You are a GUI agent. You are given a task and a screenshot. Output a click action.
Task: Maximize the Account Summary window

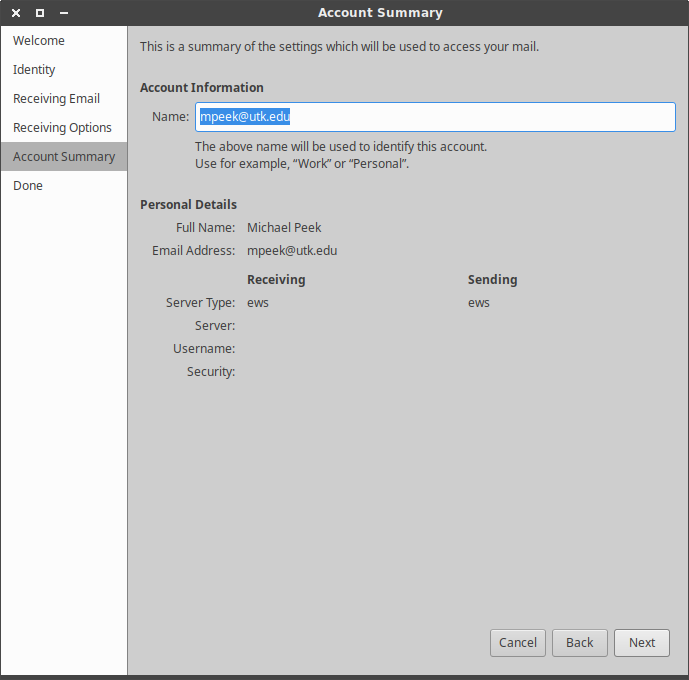40,13
